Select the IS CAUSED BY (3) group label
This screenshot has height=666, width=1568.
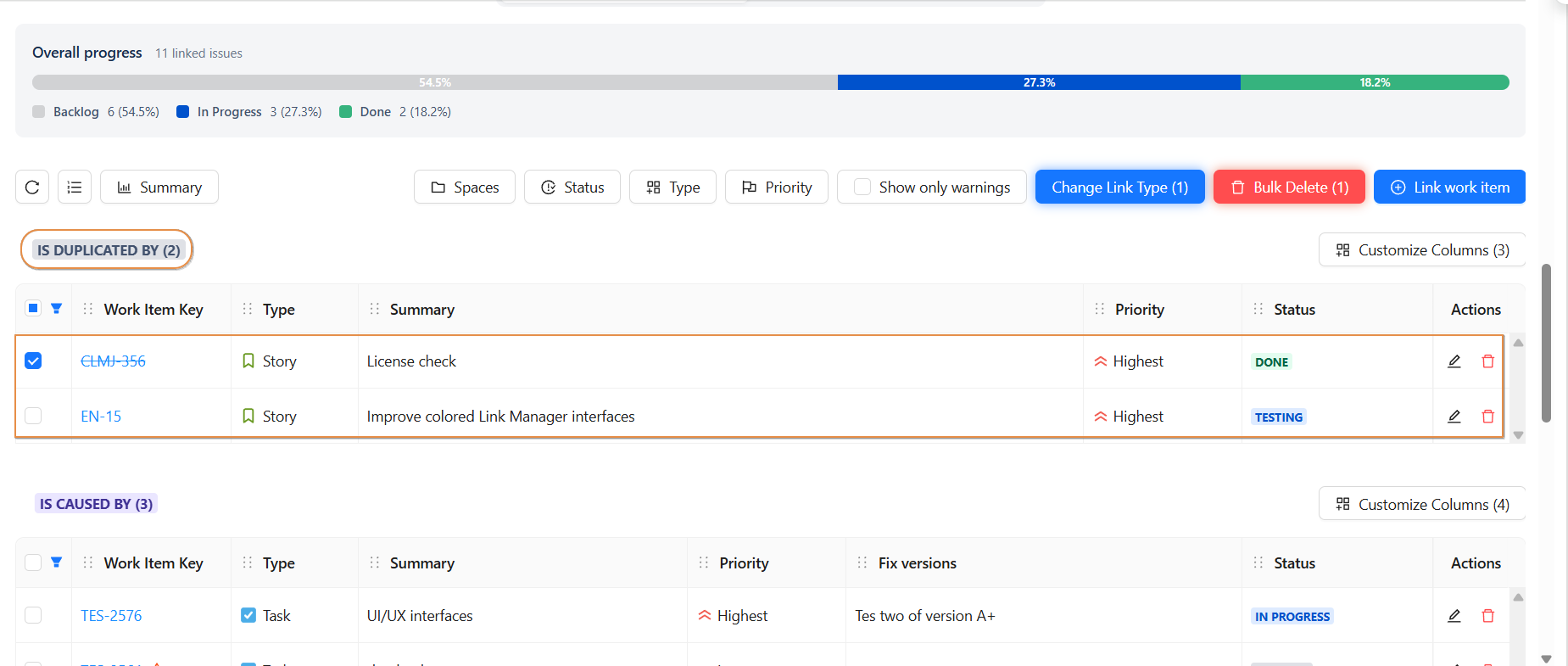[x=96, y=504]
